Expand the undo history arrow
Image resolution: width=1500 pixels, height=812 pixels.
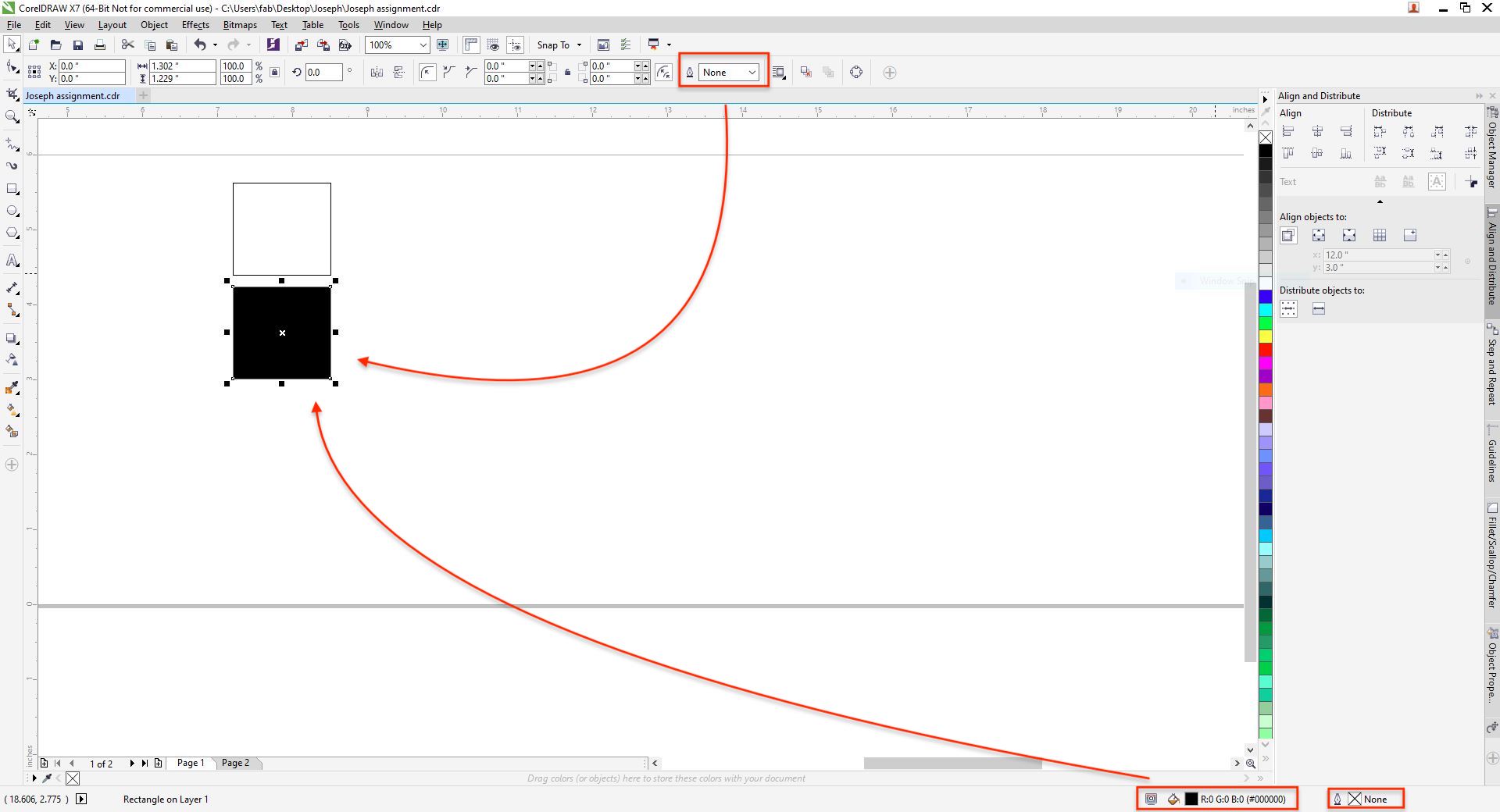click(x=215, y=45)
